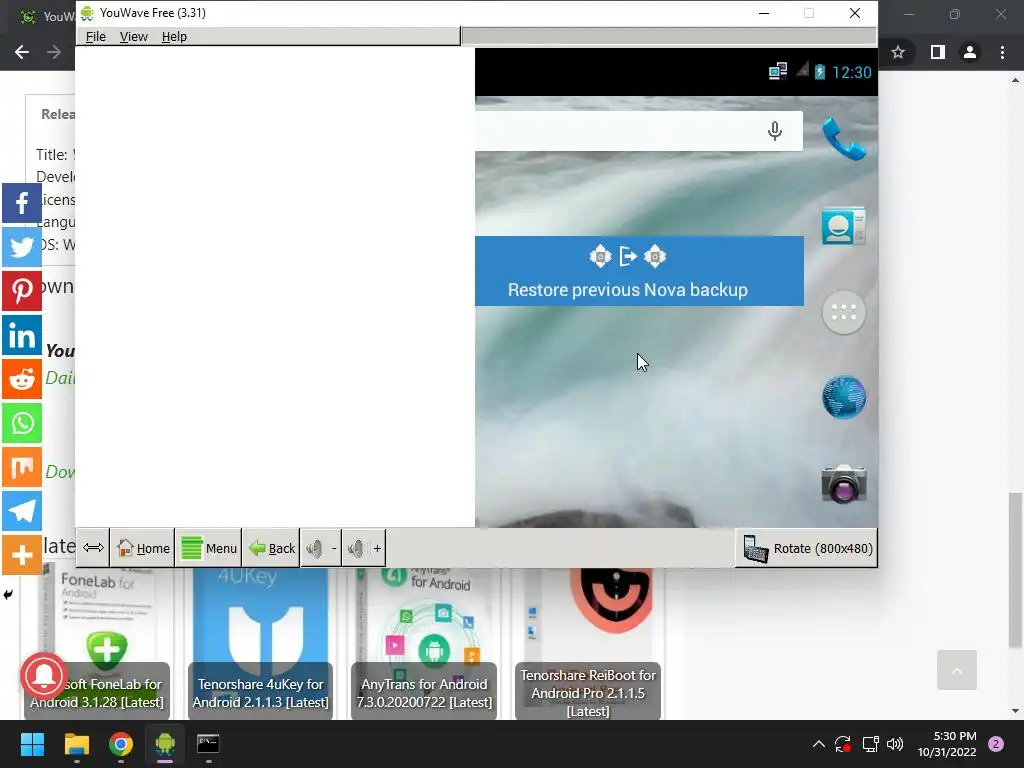This screenshot has height=768, width=1024.
Task: Lower the volume with minus speaker button
Action: (x=321, y=548)
